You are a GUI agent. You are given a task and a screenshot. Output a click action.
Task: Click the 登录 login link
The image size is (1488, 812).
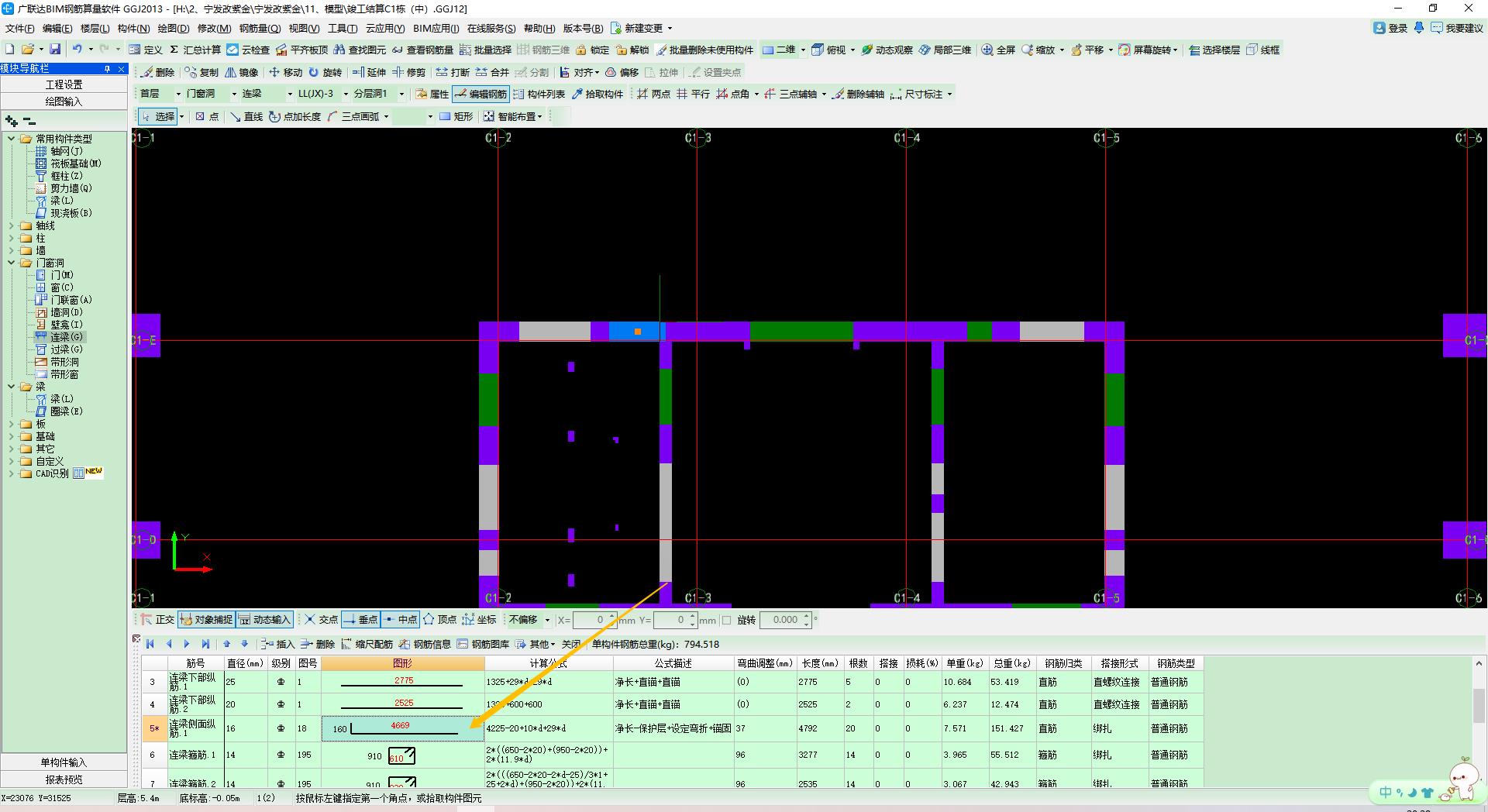pyautogui.click(x=1390, y=28)
